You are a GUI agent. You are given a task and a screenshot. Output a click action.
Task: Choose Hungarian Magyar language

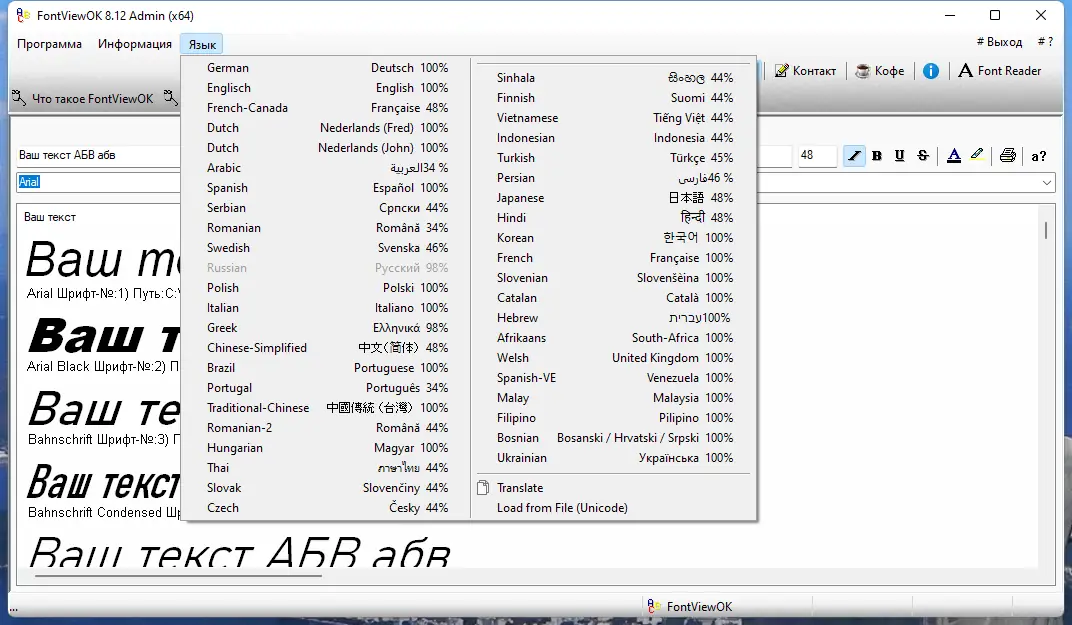[x=327, y=448]
